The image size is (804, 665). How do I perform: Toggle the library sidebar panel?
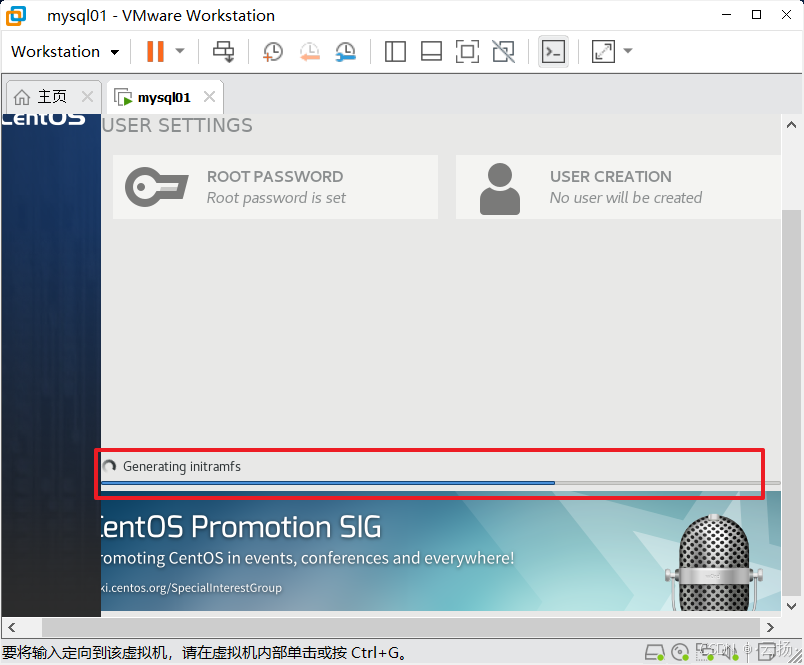tap(395, 51)
